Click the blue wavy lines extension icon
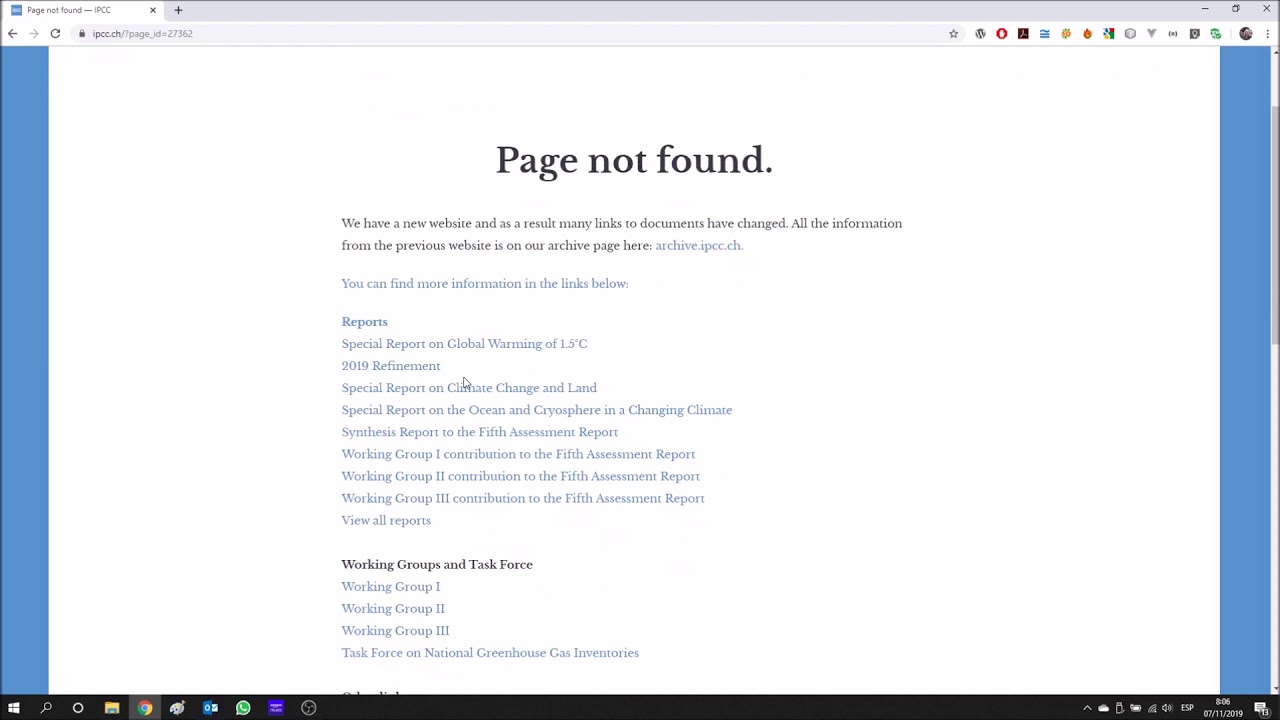Image resolution: width=1280 pixels, height=720 pixels. point(1044,34)
